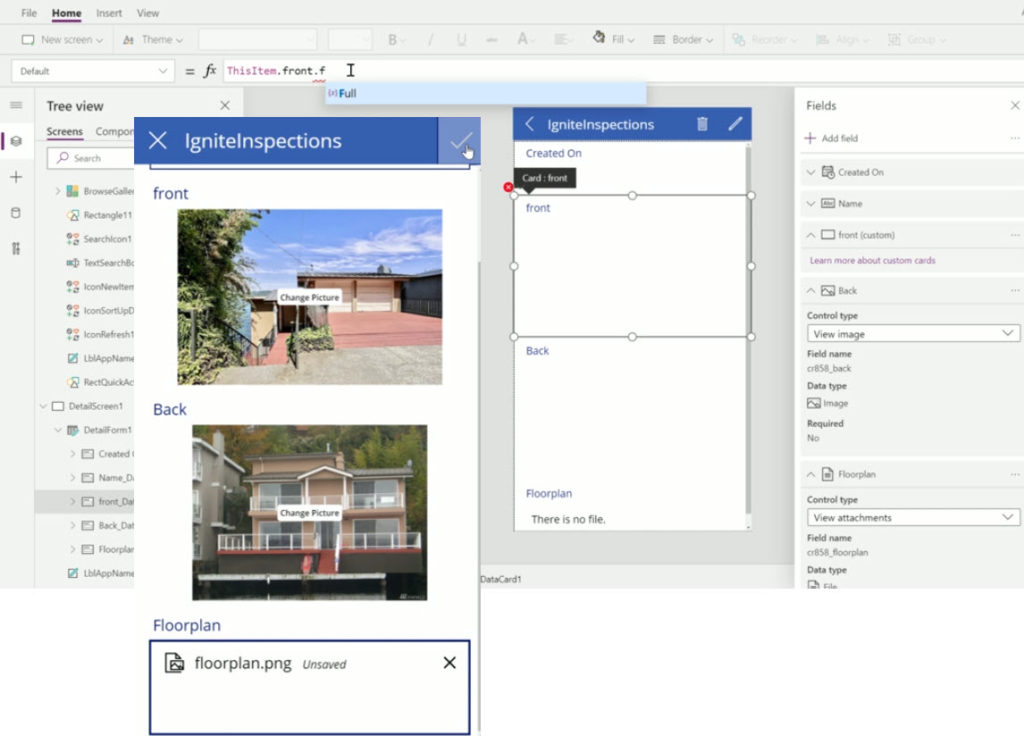Collapse the DetailForm1 tree node

click(57, 430)
